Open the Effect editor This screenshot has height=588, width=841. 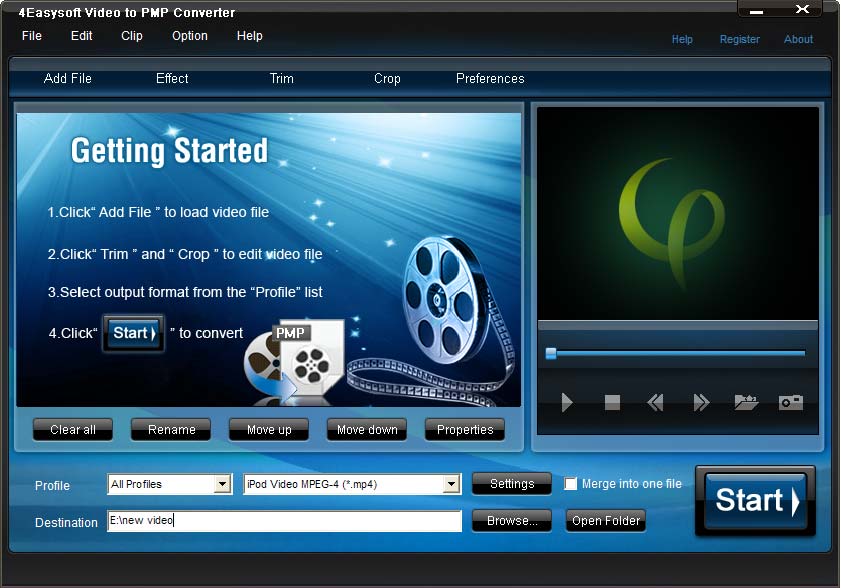click(x=172, y=78)
